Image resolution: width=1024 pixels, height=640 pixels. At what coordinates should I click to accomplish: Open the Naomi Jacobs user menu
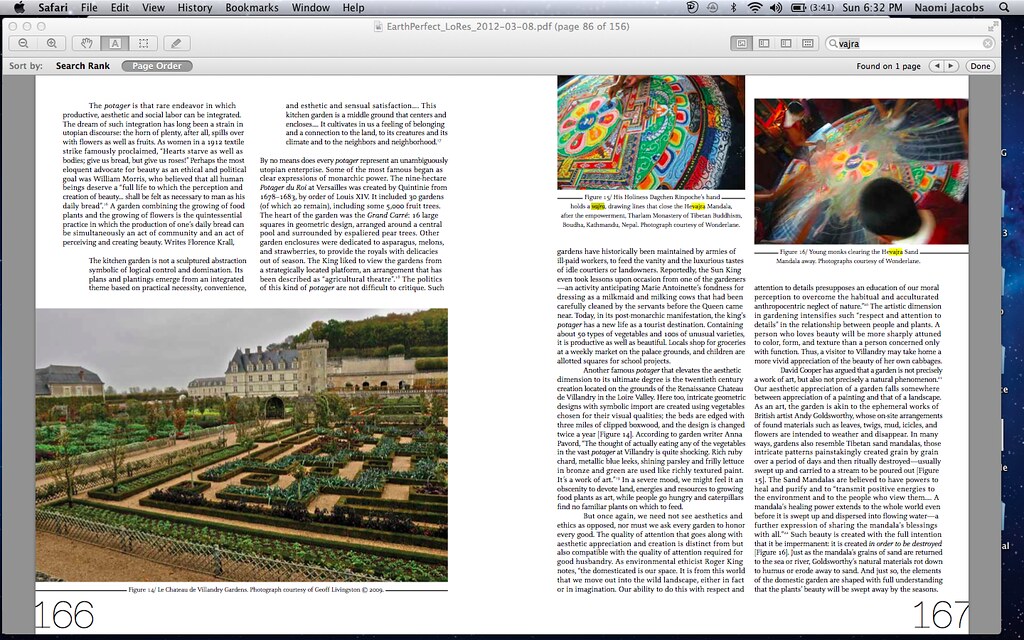(949, 8)
